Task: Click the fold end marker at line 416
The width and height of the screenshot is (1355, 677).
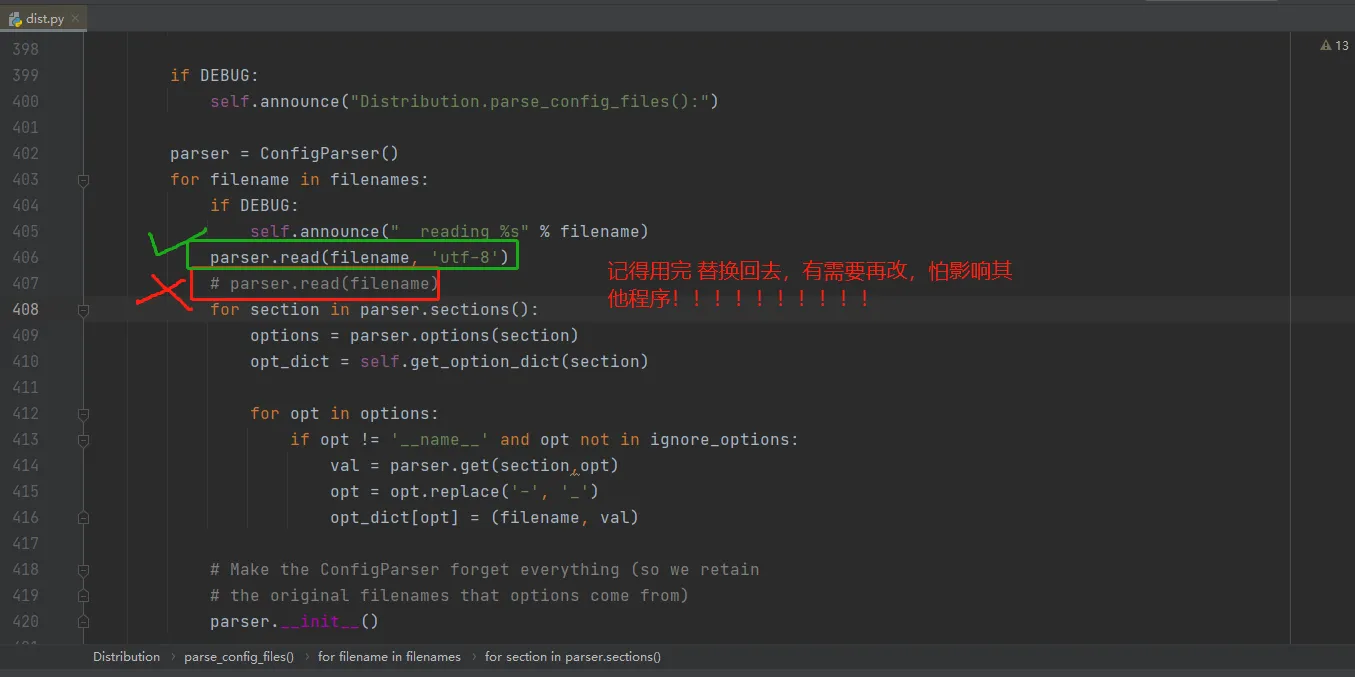Action: tap(84, 518)
